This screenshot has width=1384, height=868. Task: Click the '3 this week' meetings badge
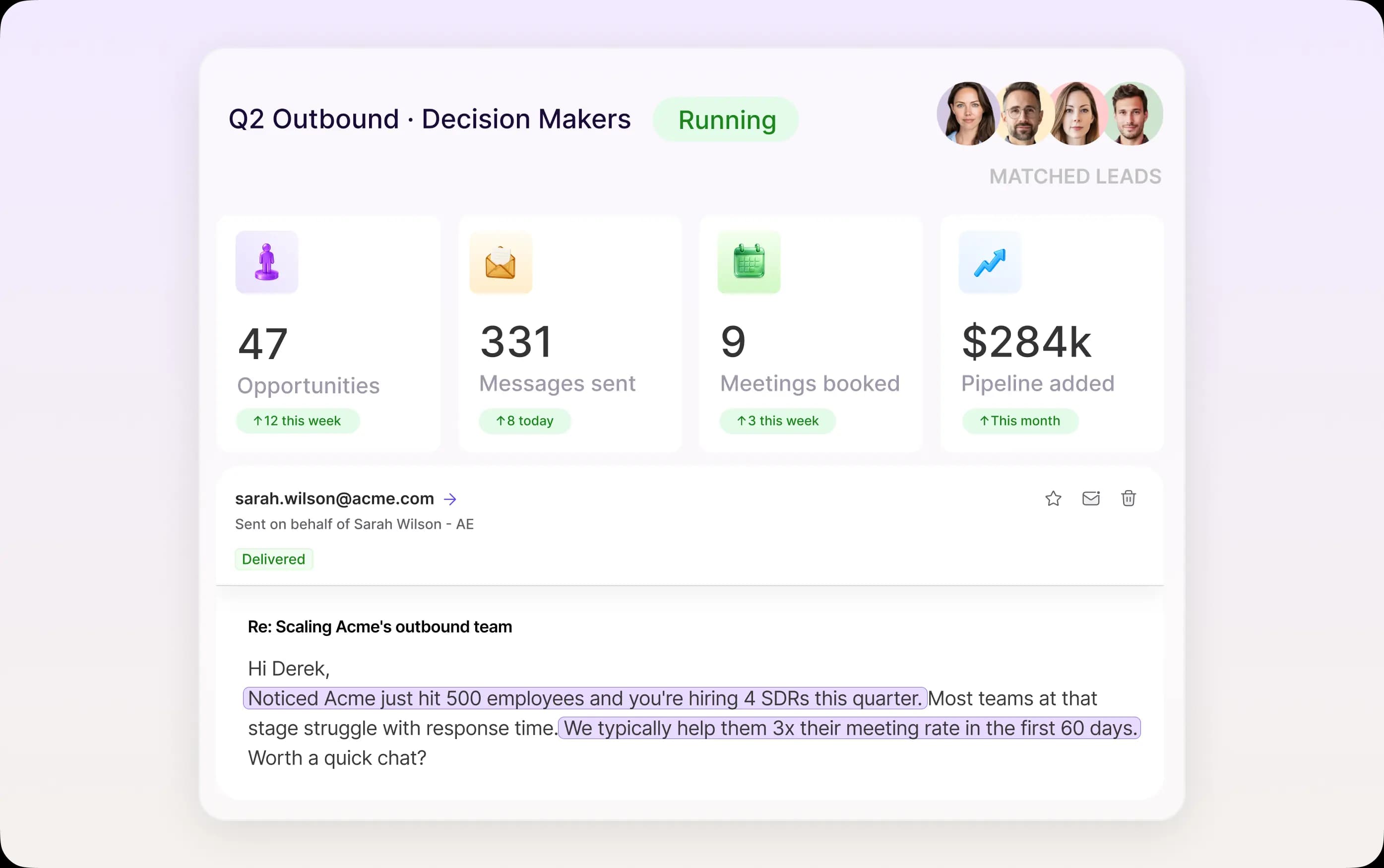(777, 421)
